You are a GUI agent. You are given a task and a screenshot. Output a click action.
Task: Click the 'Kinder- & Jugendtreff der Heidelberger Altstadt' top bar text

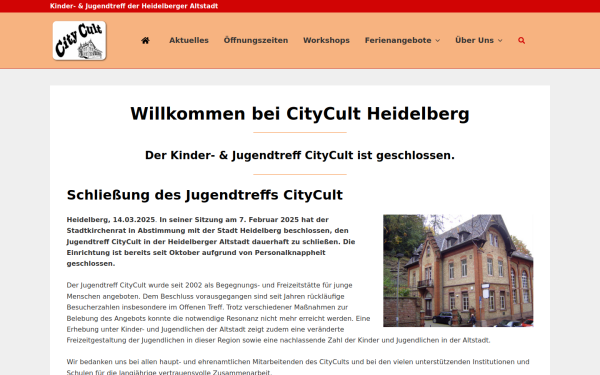pos(134,6)
